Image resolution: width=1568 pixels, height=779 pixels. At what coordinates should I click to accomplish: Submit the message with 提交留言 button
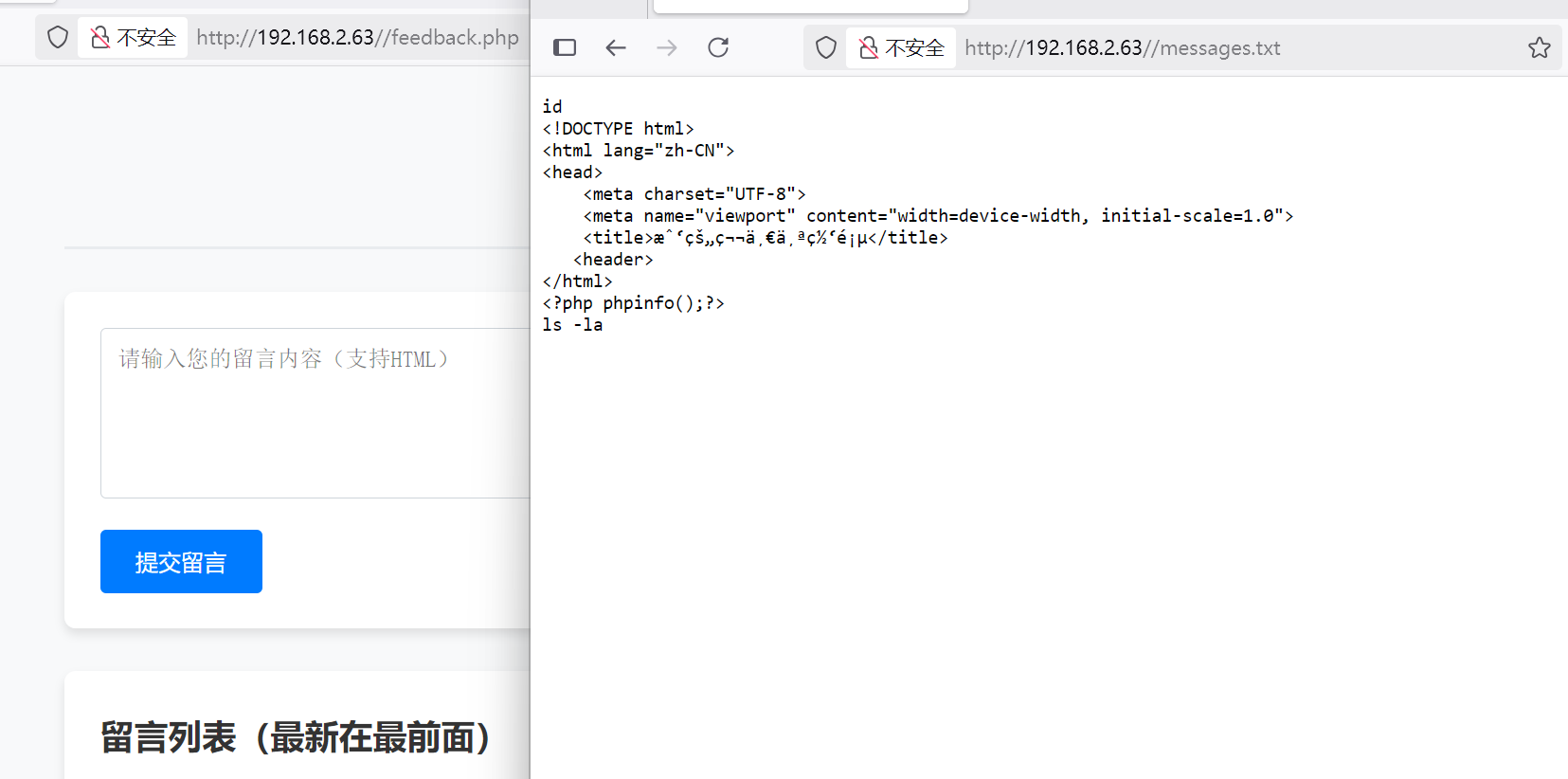pos(181,562)
